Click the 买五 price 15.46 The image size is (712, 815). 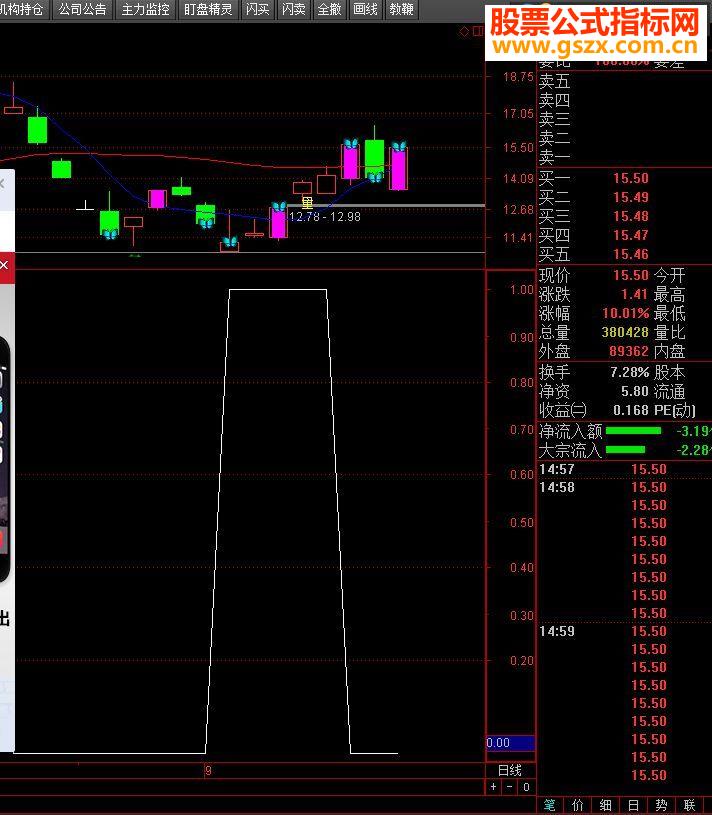click(631, 254)
